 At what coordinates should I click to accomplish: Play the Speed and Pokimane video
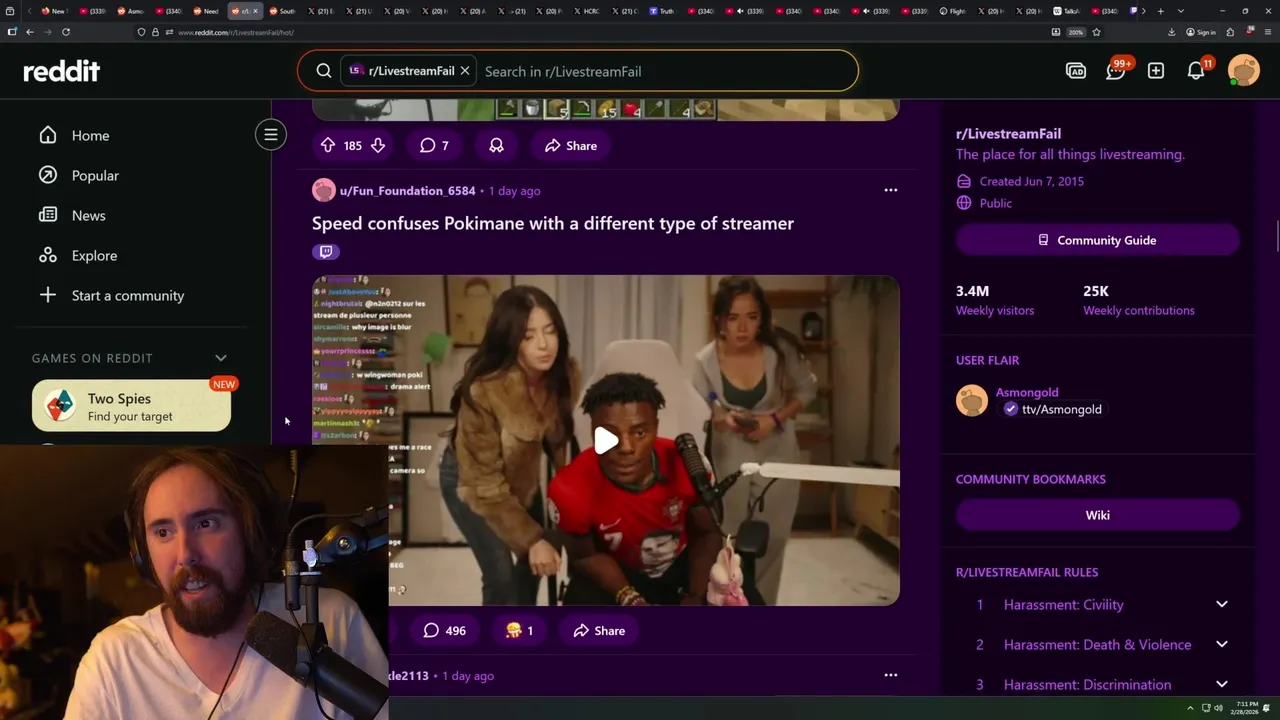pyautogui.click(x=606, y=441)
